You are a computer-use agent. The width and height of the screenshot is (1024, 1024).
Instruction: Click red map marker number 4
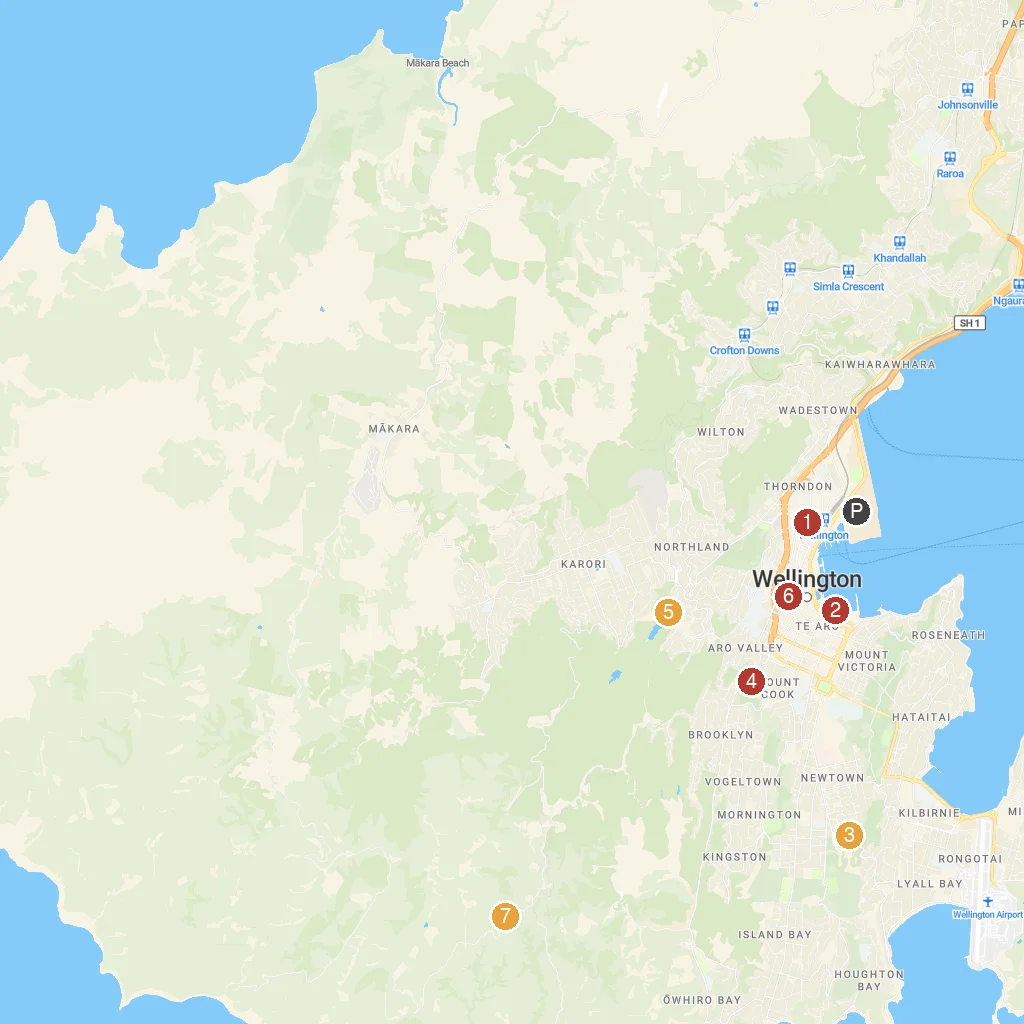pyautogui.click(x=751, y=681)
